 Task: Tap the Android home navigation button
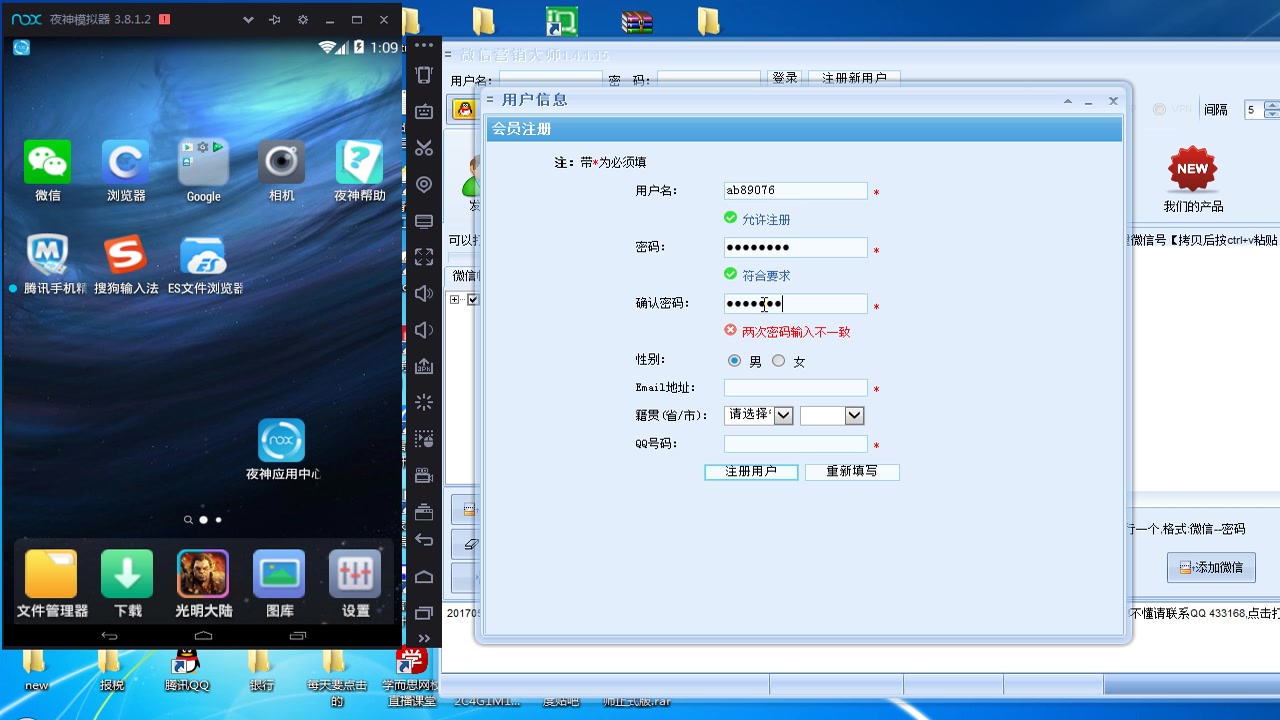(x=203, y=635)
